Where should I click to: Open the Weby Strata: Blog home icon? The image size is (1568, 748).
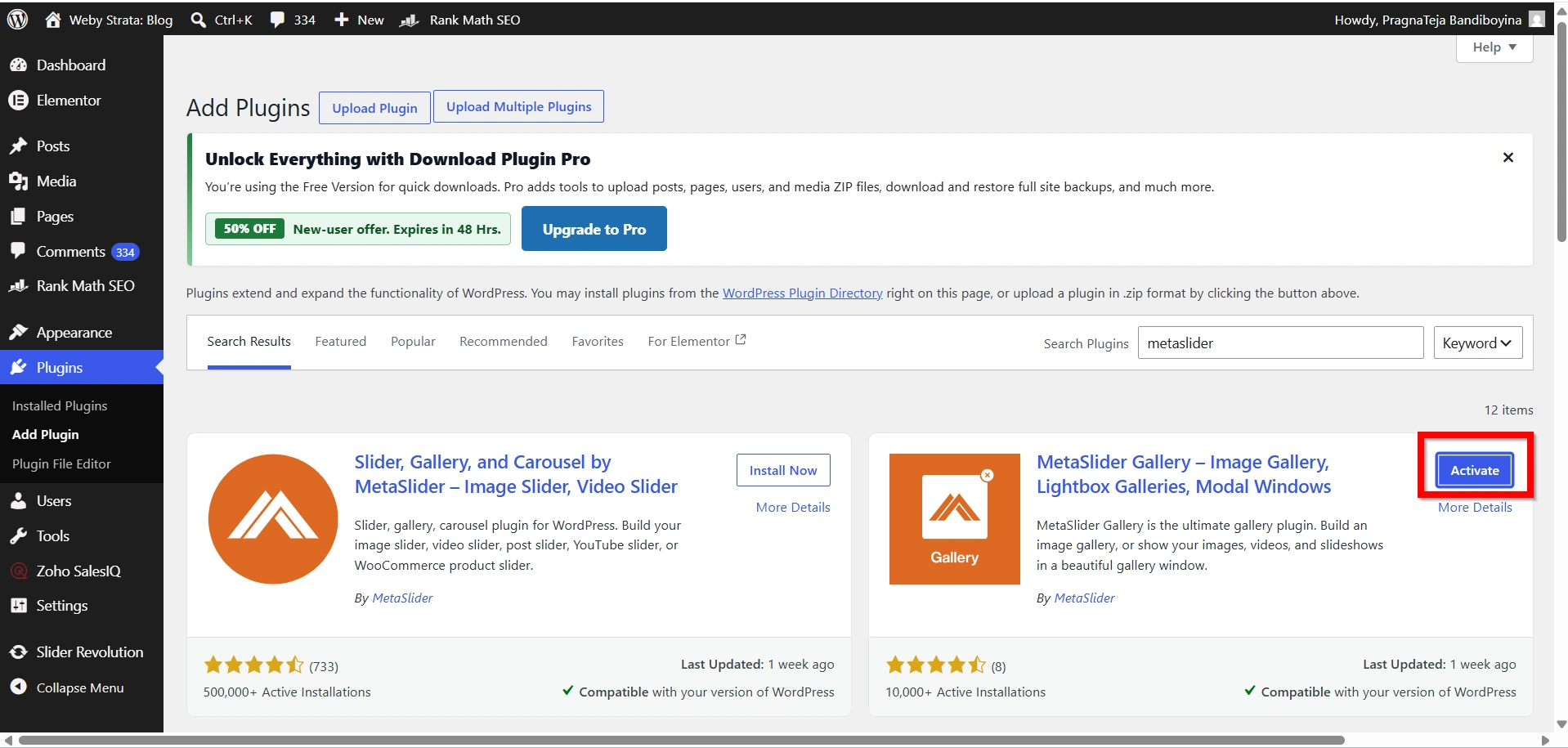53,20
